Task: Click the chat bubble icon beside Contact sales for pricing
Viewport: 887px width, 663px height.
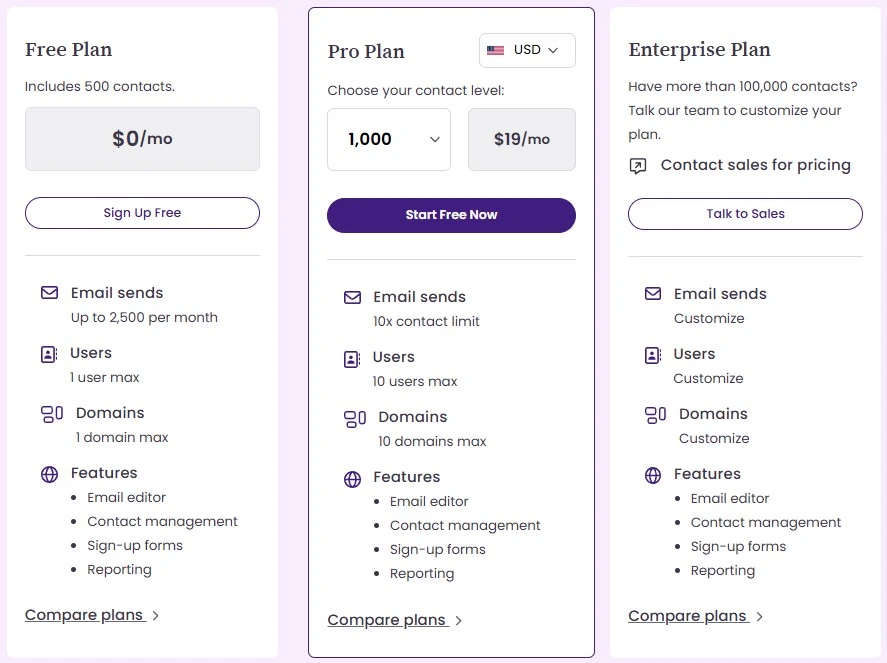Action: (x=640, y=166)
